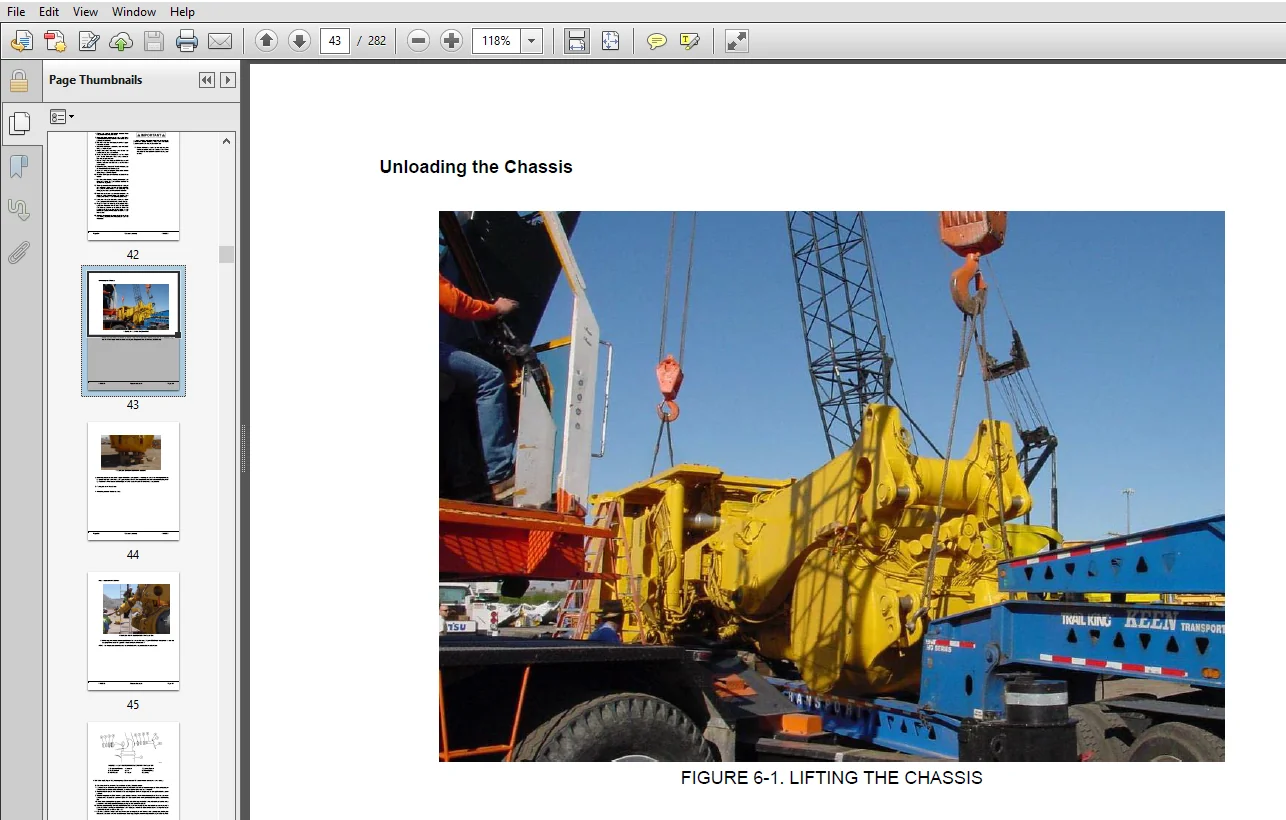Open the Edit menu
This screenshot has width=1286, height=820.
(x=49, y=12)
